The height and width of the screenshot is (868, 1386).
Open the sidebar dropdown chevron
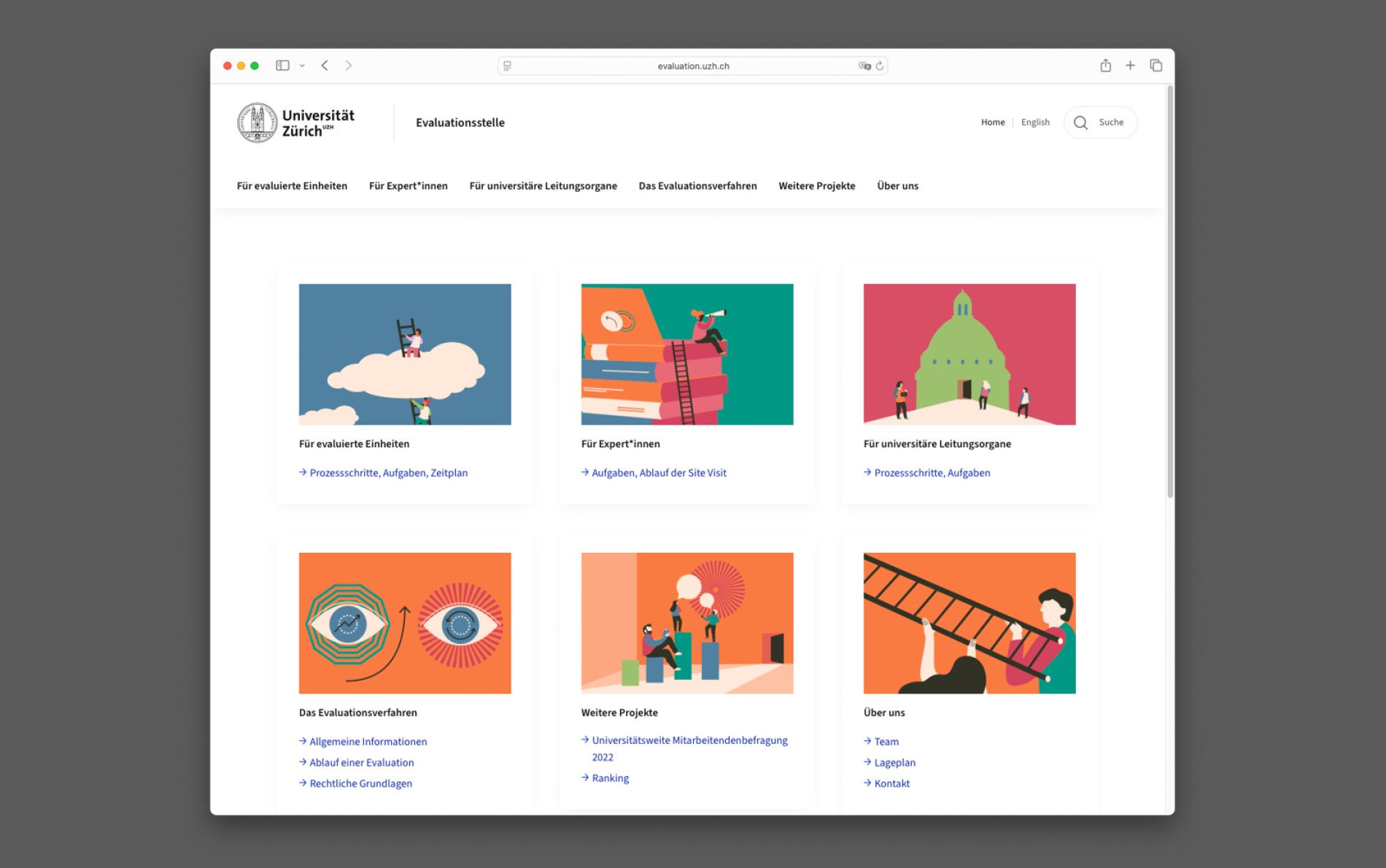click(x=302, y=66)
